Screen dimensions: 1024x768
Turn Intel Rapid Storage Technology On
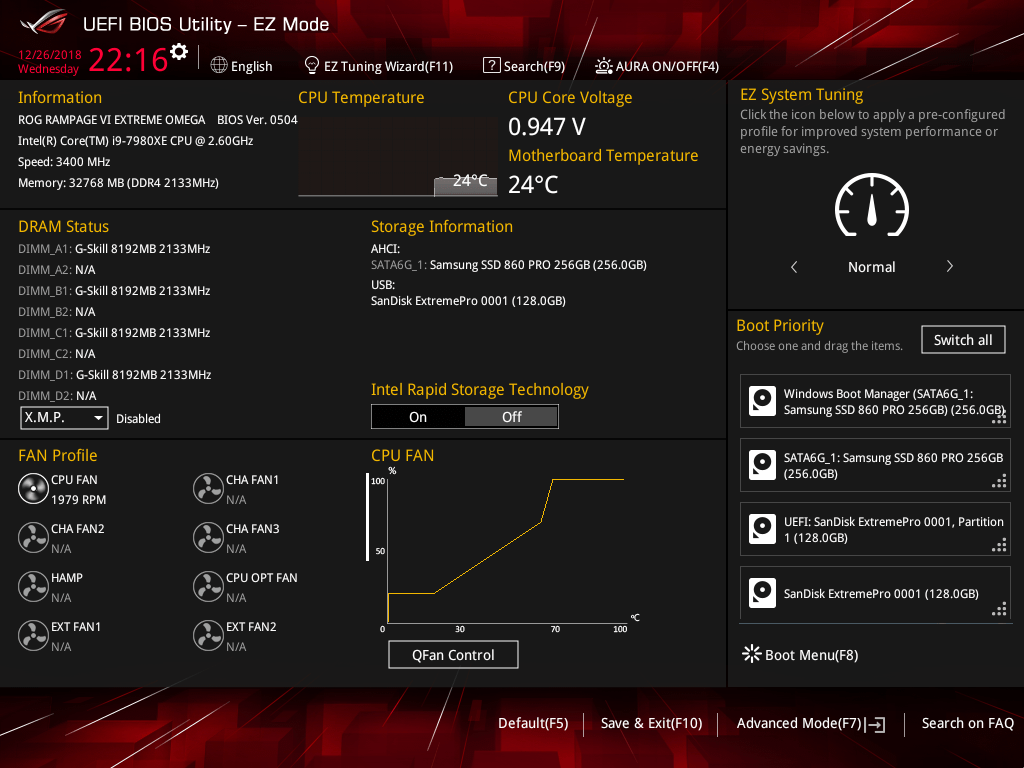[418, 417]
